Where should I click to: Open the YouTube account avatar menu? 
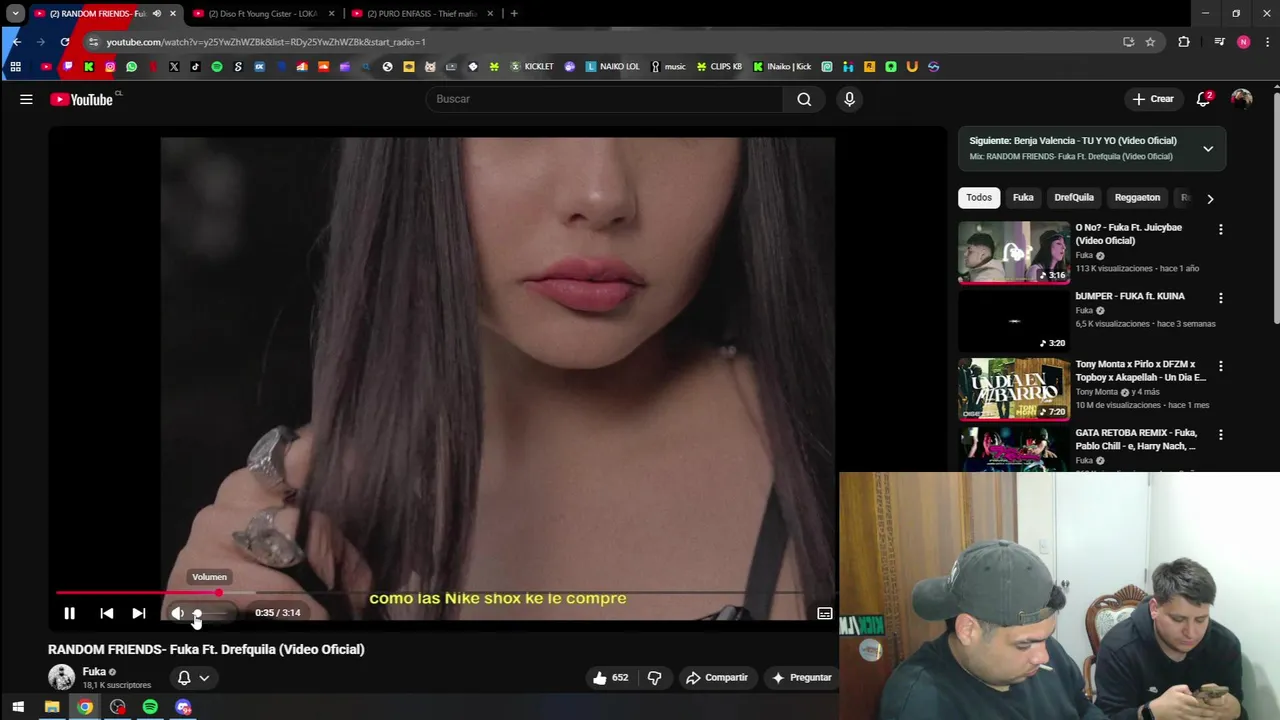coord(1241,99)
